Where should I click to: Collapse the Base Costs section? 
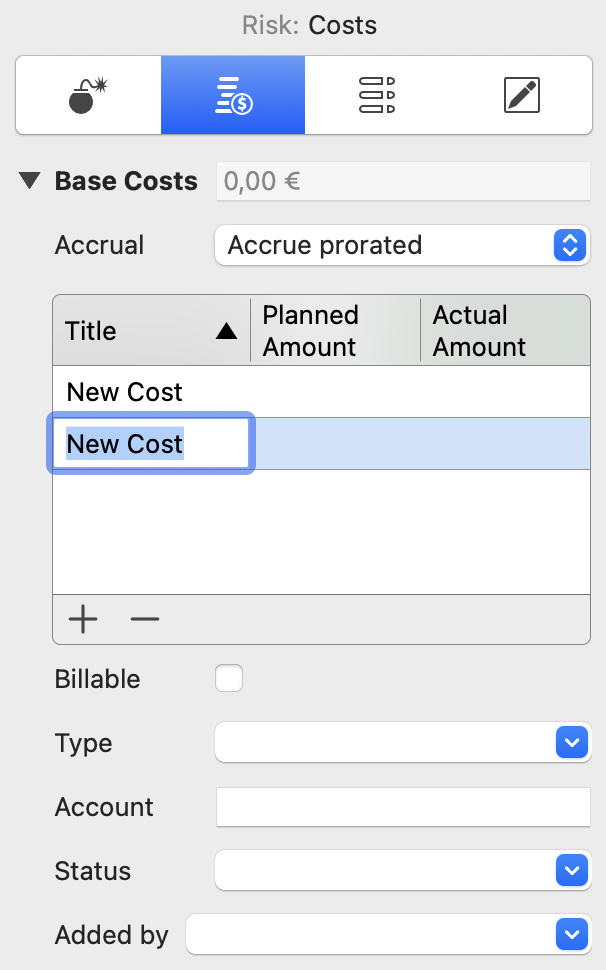28,181
